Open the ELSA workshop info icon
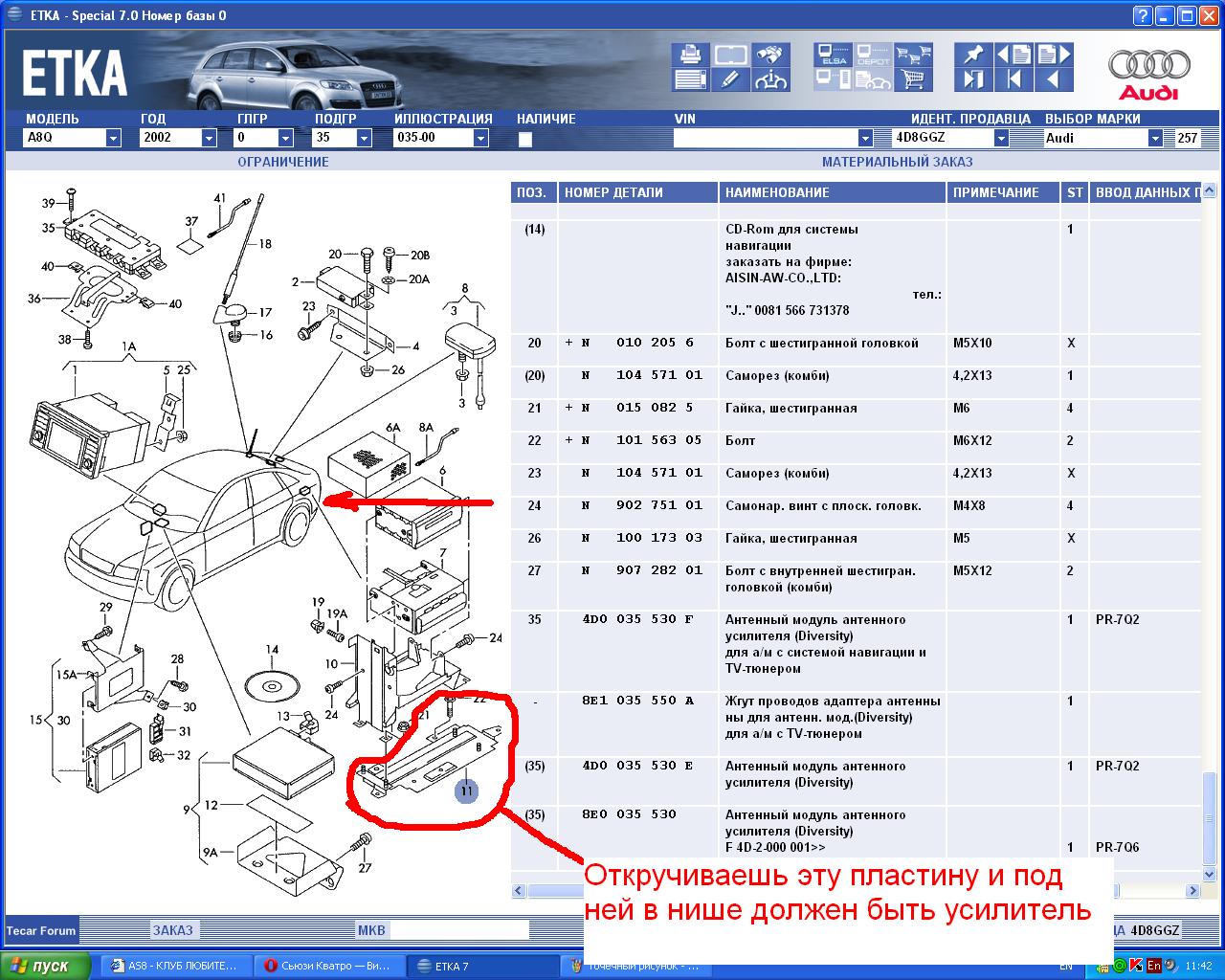 [833, 56]
